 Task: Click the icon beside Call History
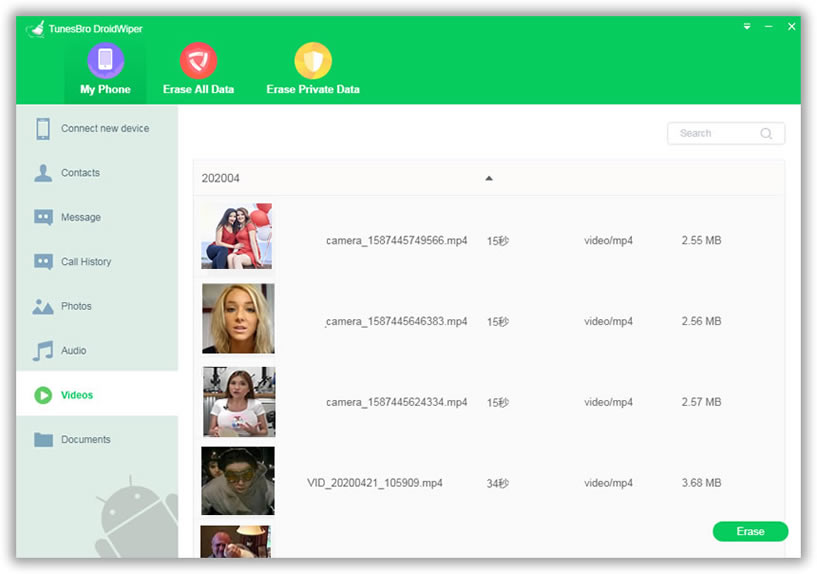(43, 261)
